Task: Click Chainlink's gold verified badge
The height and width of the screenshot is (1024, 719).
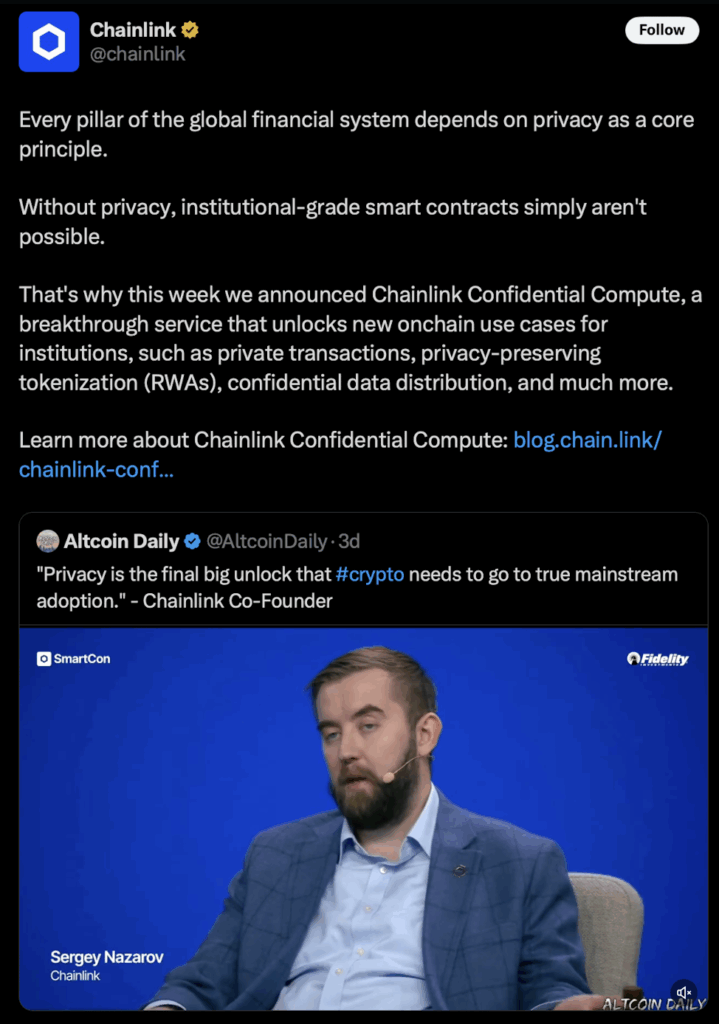Action: (x=187, y=29)
